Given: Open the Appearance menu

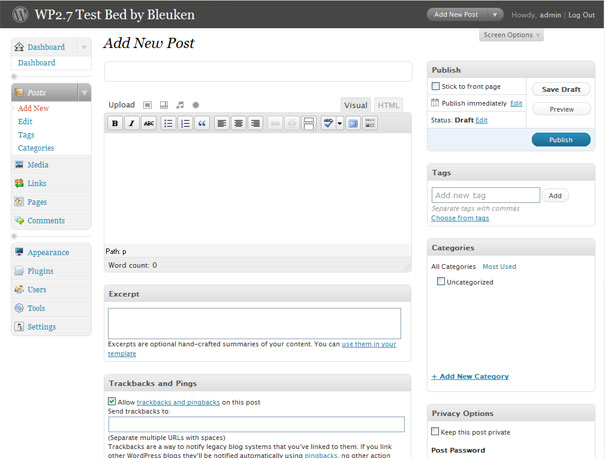Looking at the screenshot, I should point(48,252).
